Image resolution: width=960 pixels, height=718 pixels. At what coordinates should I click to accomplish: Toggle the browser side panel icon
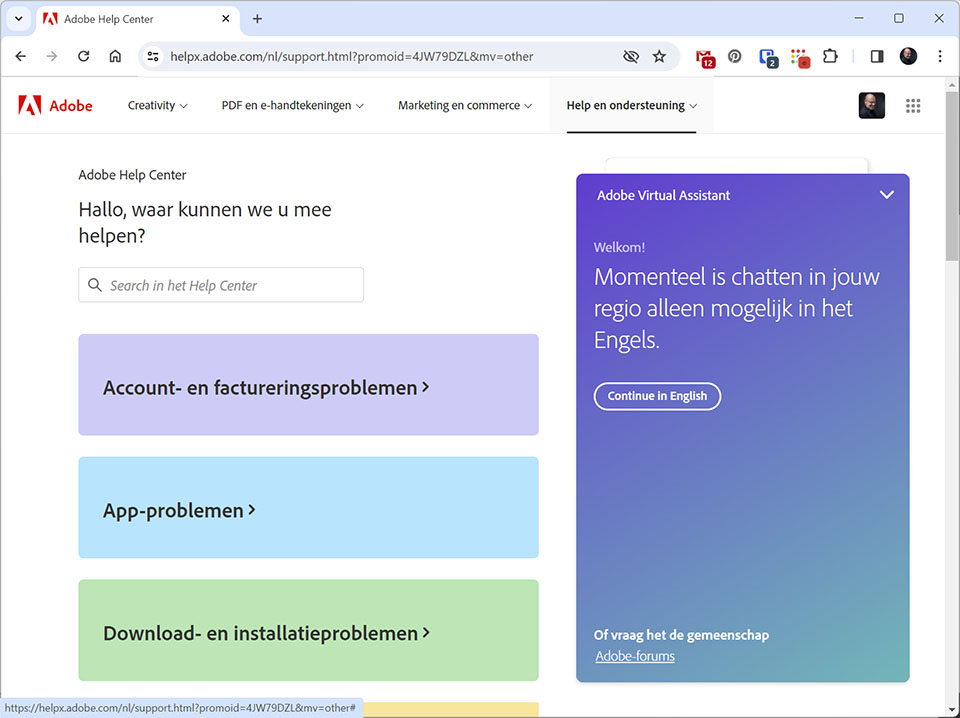tap(877, 56)
